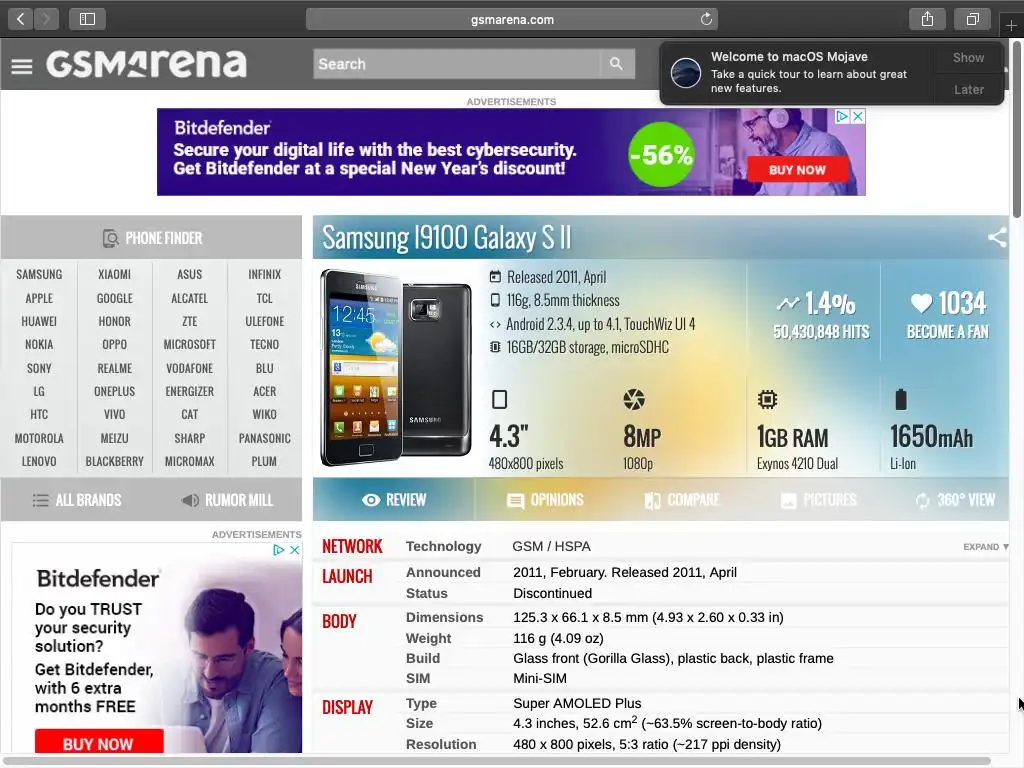Image resolution: width=1024 pixels, height=768 pixels.
Task: Select OnePlus brand link
Action: 114,391
